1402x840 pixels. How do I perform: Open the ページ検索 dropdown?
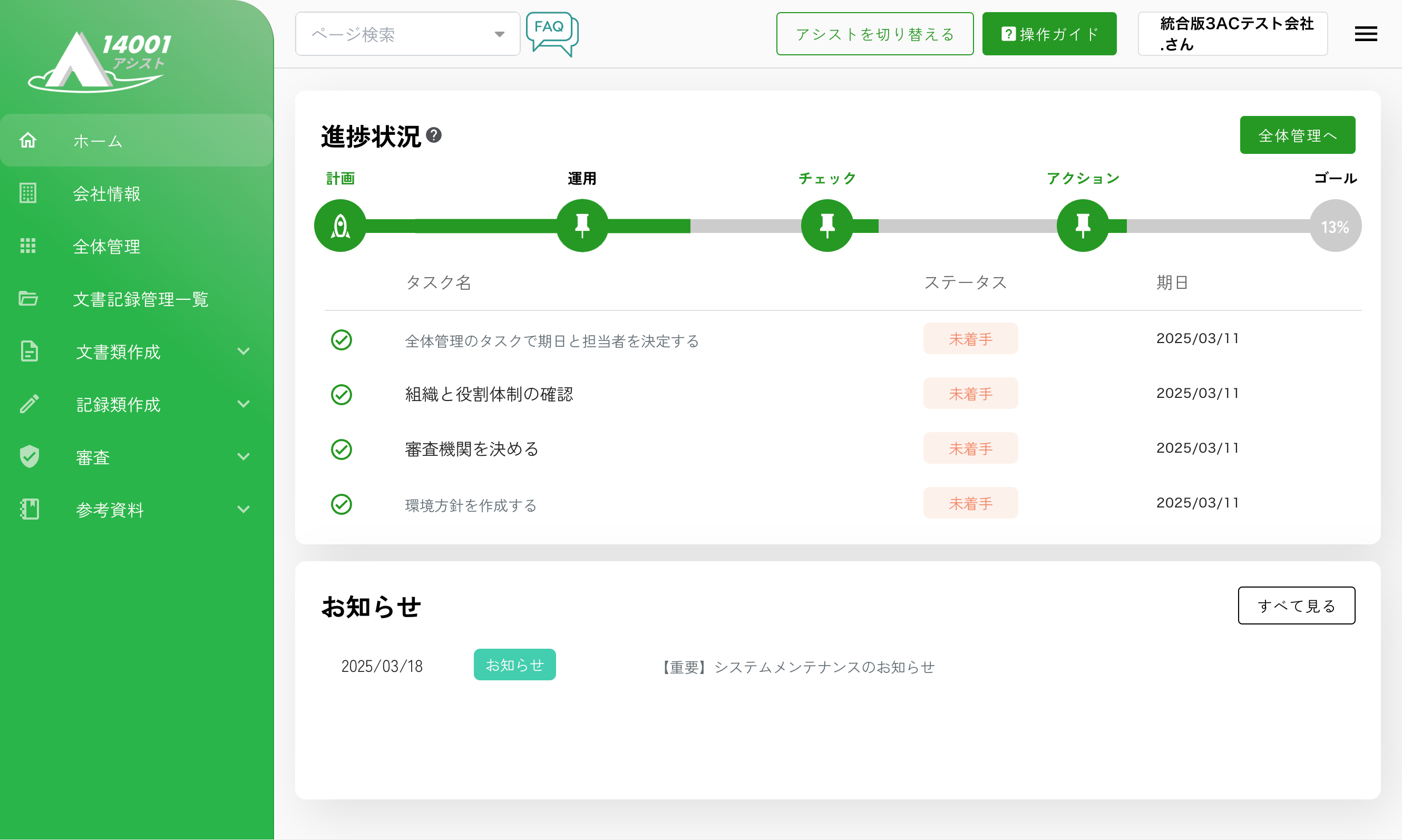click(x=407, y=35)
